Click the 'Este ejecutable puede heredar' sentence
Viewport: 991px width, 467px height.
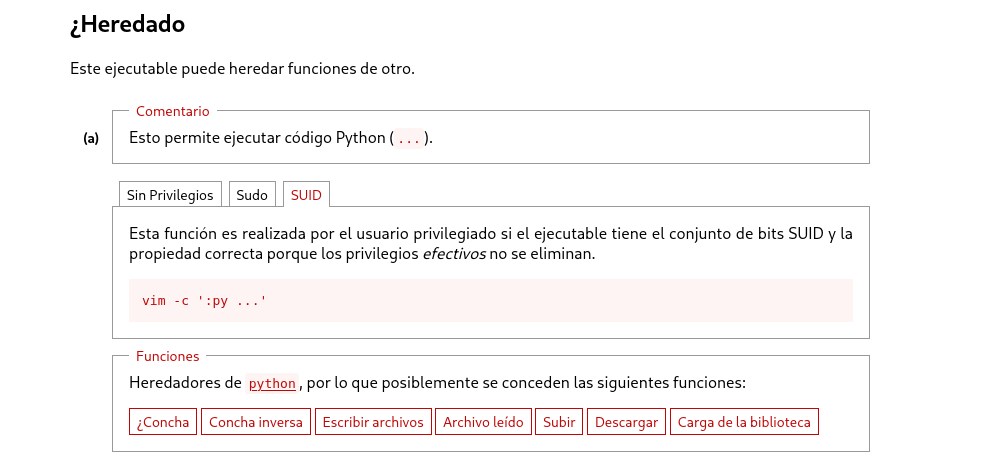tap(242, 69)
